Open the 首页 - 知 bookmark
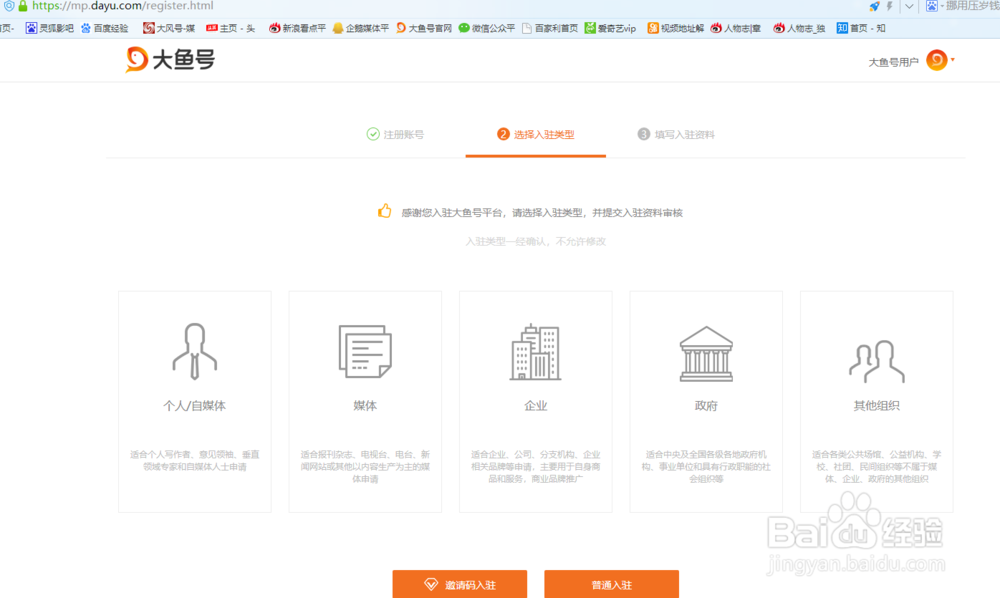The image size is (1000, 598). click(861, 28)
